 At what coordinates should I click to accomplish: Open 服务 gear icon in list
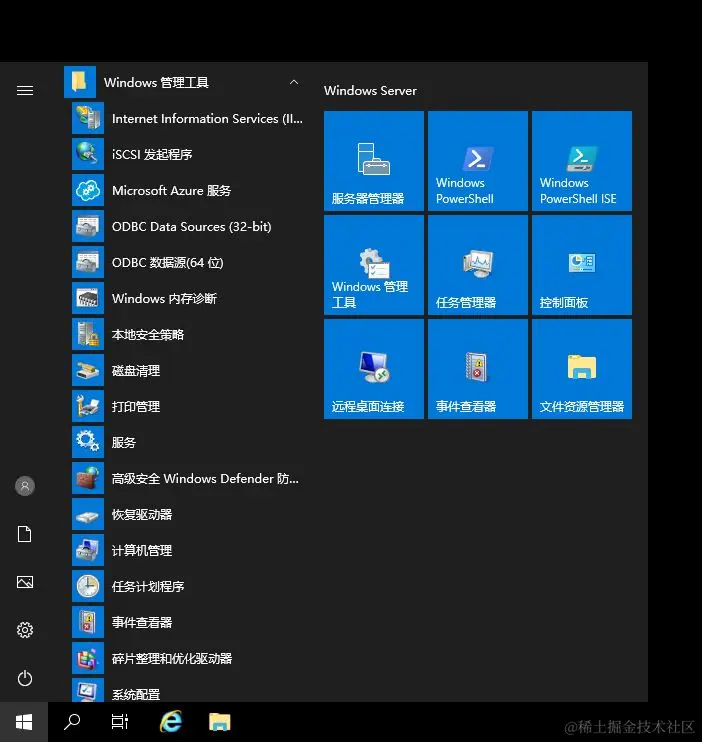(x=88, y=442)
